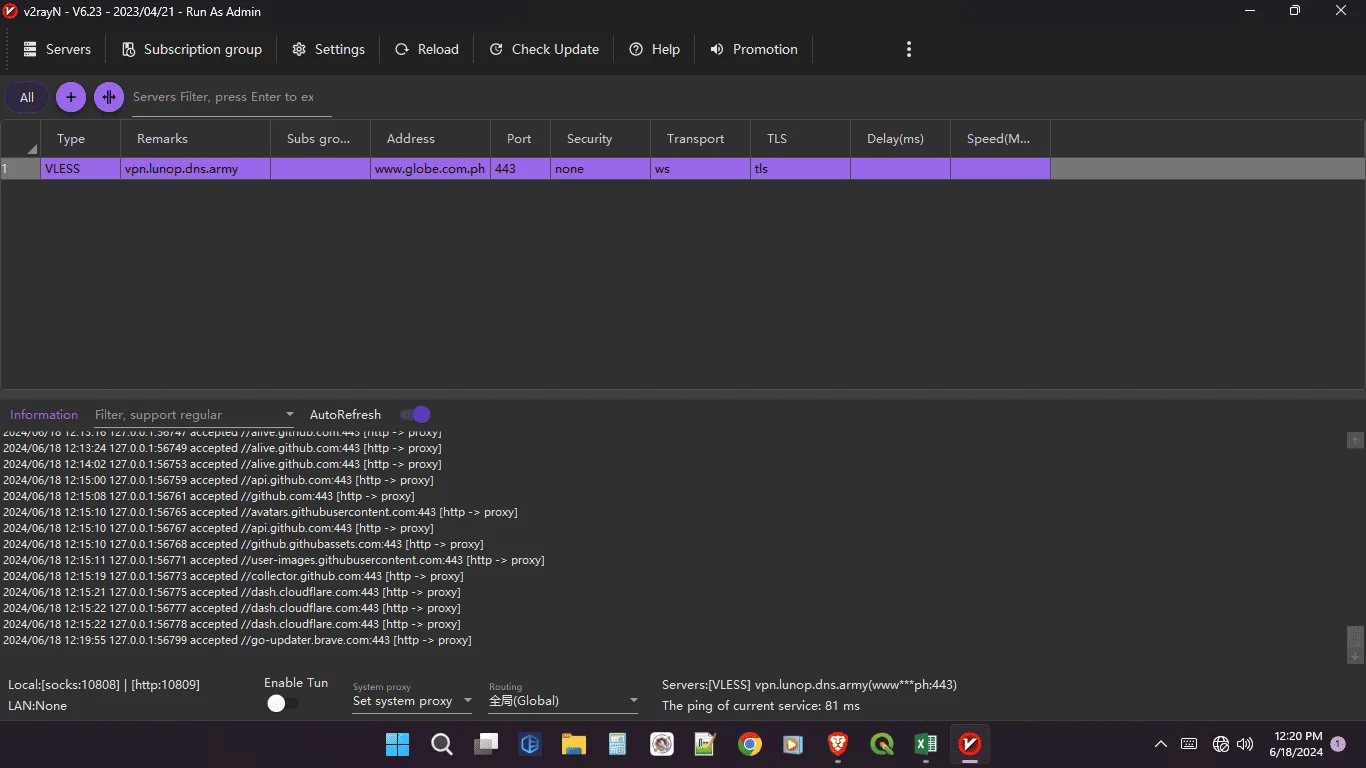Open Windows Search from taskbar
1366x768 pixels.
click(x=441, y=744)
